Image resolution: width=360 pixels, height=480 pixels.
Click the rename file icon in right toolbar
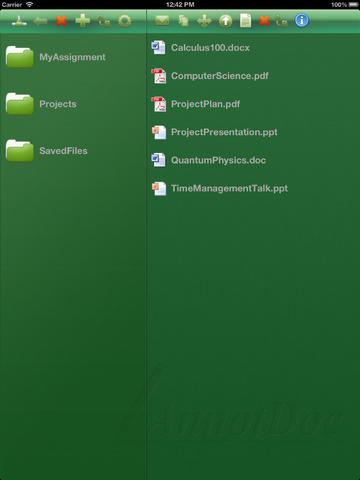point(282,21)
